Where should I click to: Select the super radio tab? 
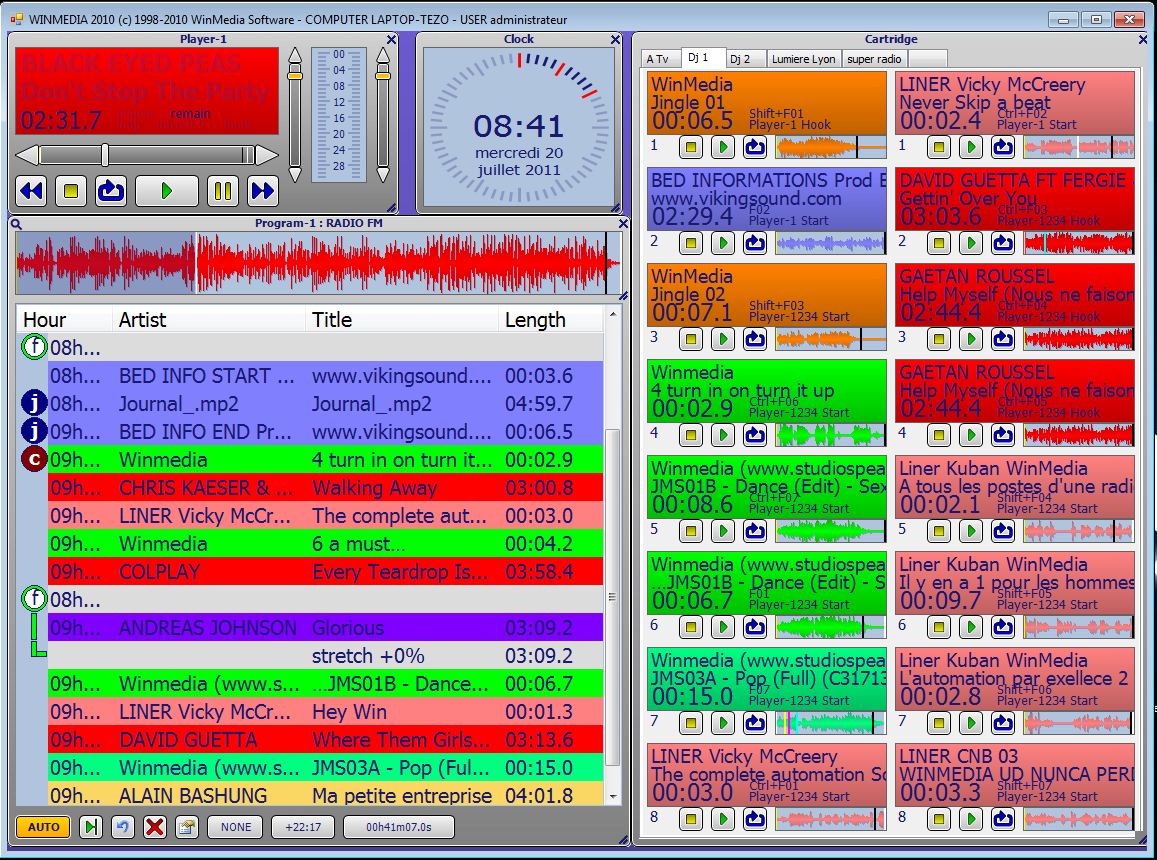pos(874,59)
